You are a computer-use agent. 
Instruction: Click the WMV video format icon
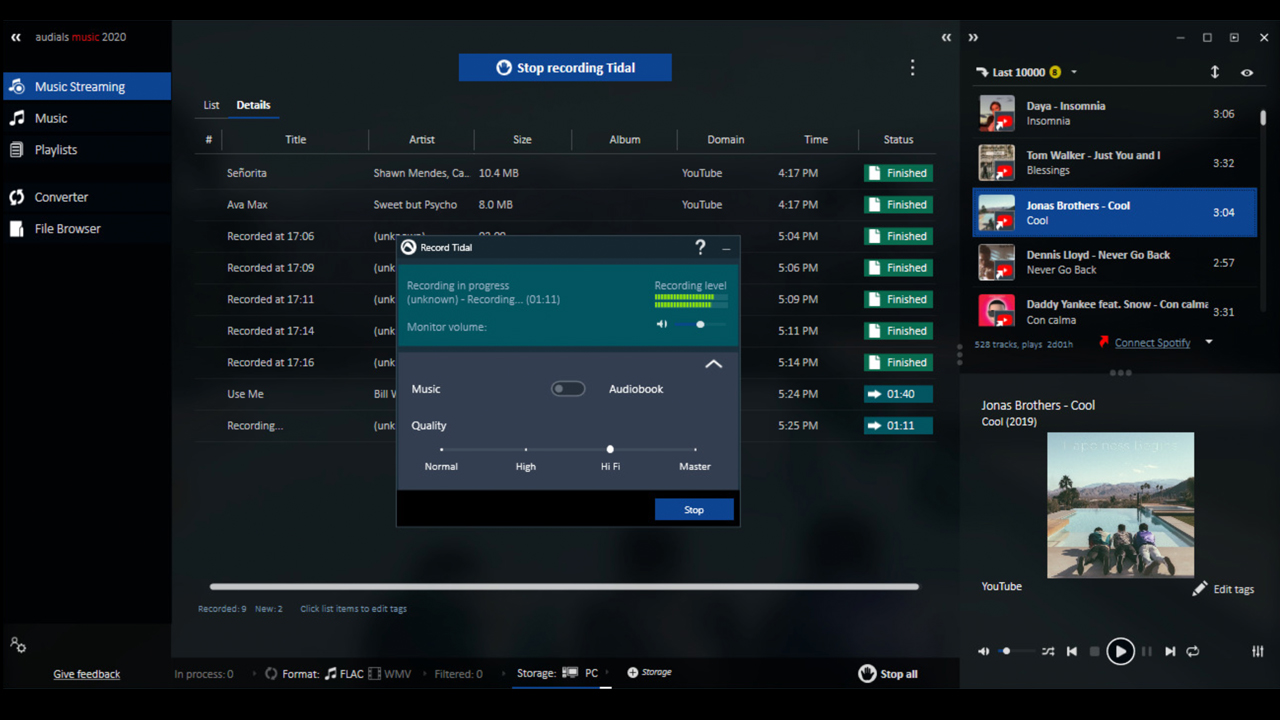point(374,674)
